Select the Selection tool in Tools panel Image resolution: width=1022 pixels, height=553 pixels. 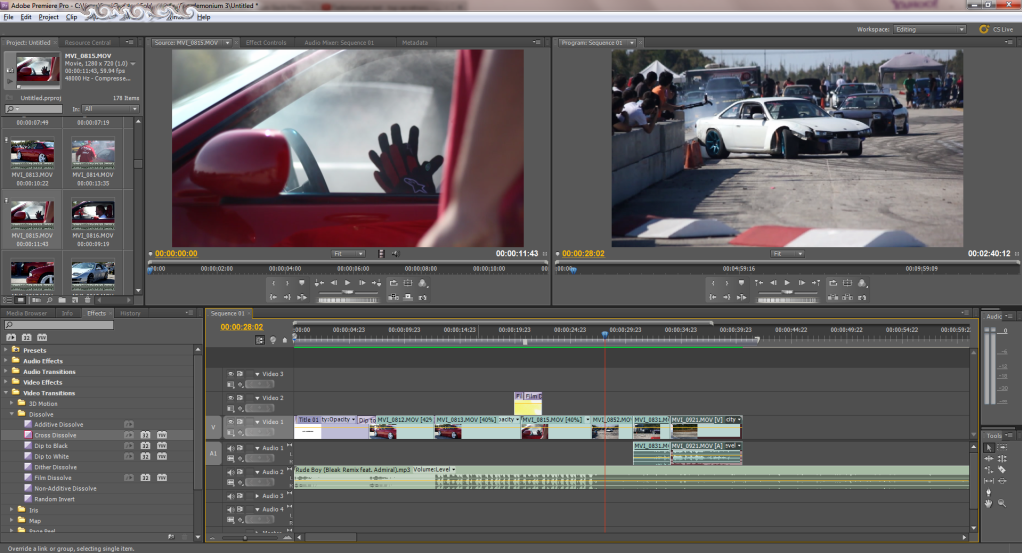tap(989, 448)
